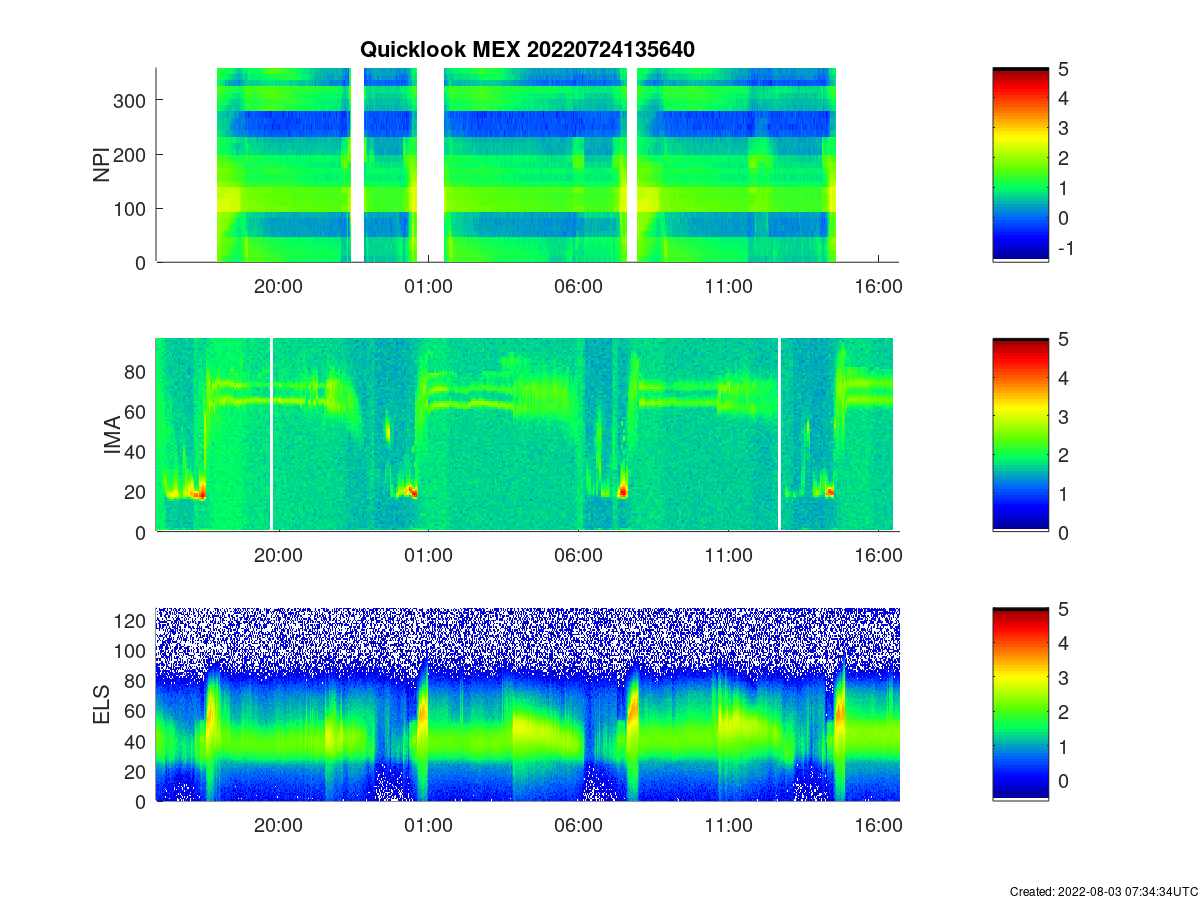
Task: Click the 3 tick on IMA colorbar
Action: (1063, 416)
